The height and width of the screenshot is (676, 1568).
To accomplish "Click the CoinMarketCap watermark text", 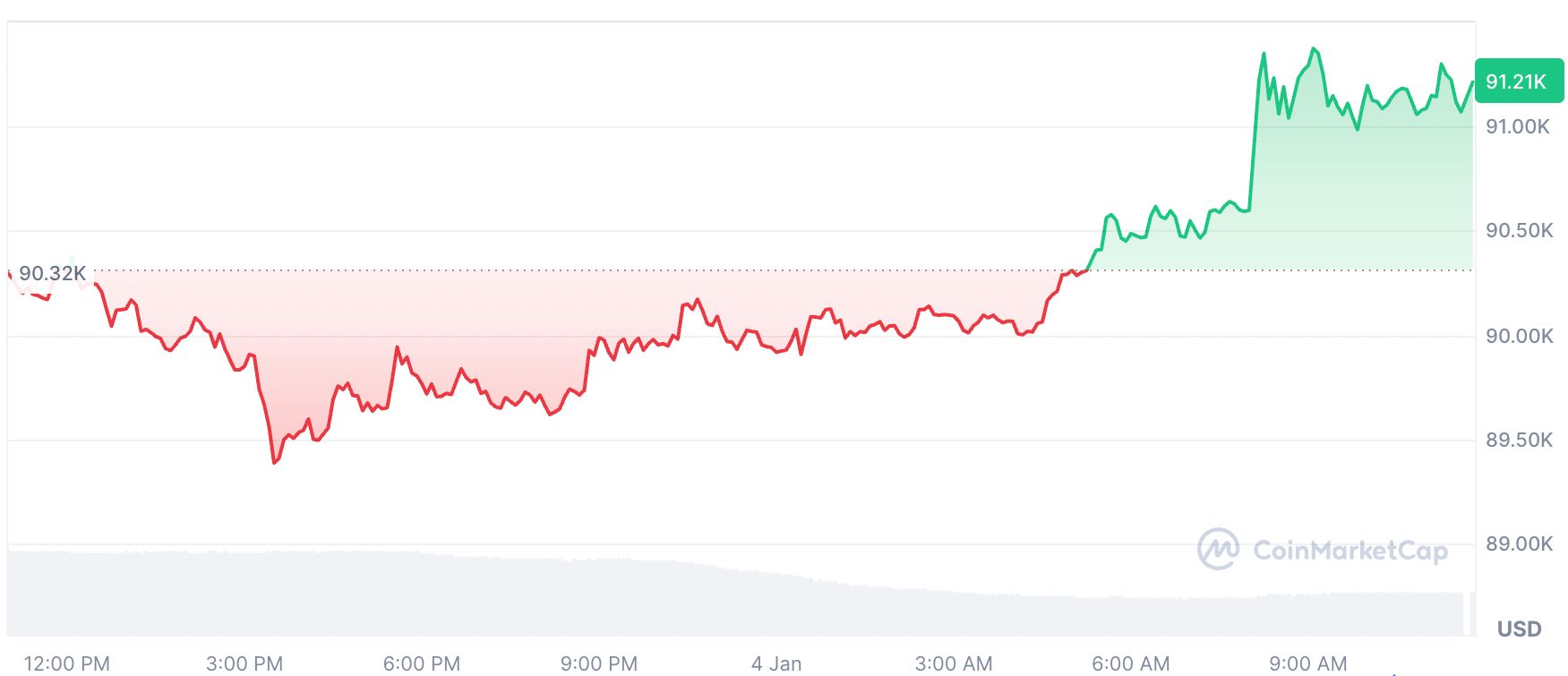I will pyautogui.click(x=1350, y=550).
